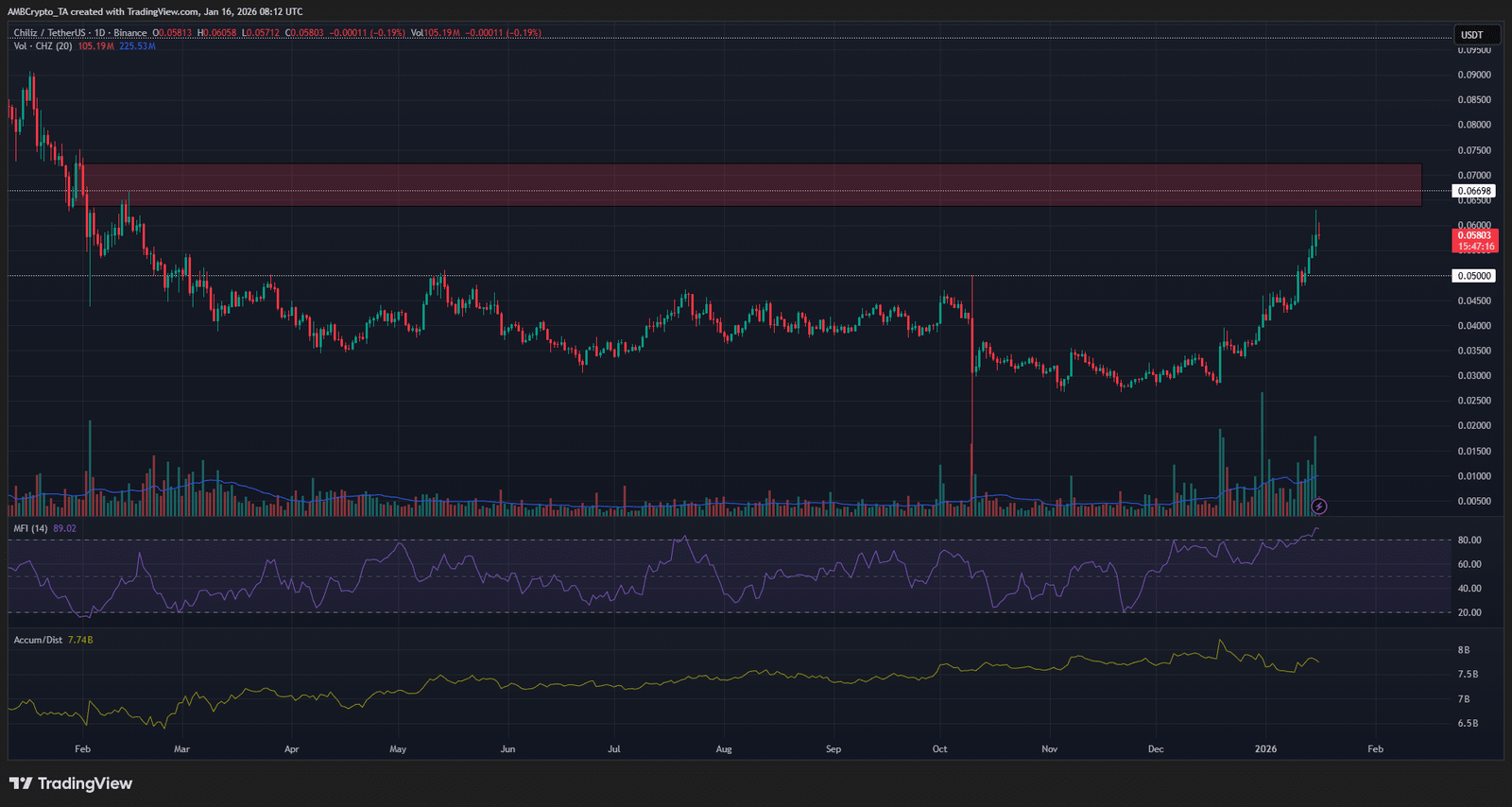Click the Oct label on the time axis

click(x=939, y=749)
